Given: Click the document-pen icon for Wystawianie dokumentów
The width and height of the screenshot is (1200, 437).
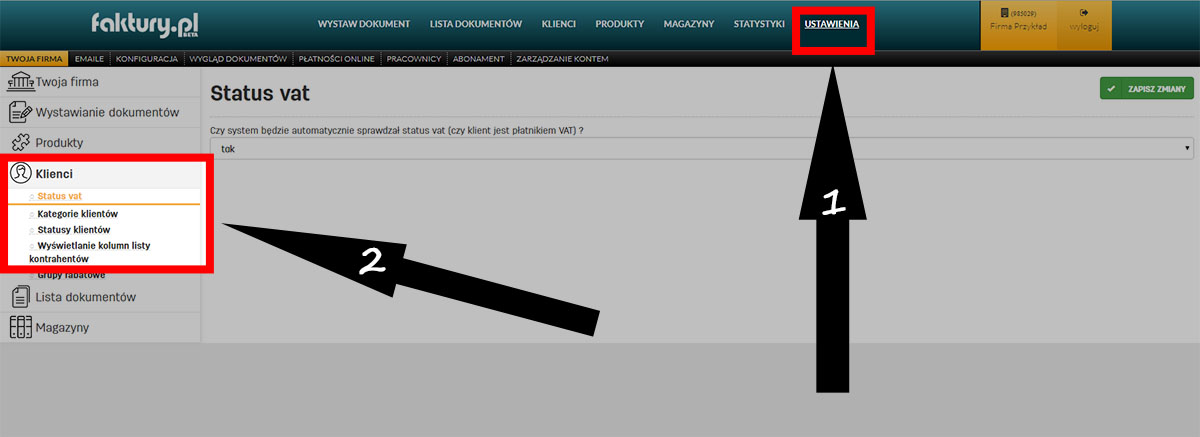Looking at the screenshot, I should point(20,112).
